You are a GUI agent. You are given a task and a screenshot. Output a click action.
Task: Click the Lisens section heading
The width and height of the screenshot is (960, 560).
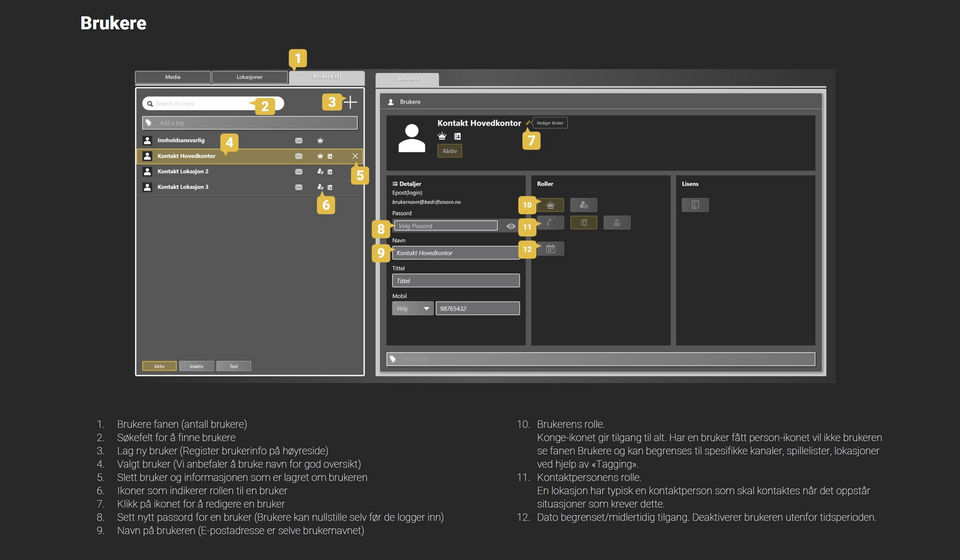pos(690,184)
